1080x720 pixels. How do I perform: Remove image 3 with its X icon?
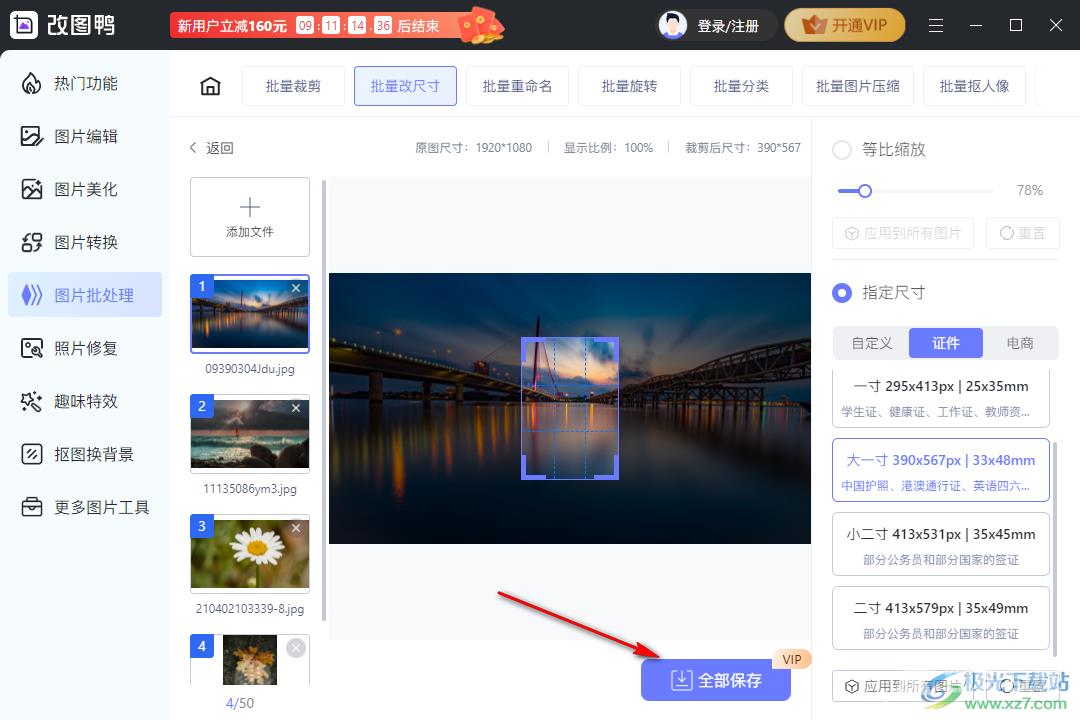pyautogui.click(x=295, y=528)
